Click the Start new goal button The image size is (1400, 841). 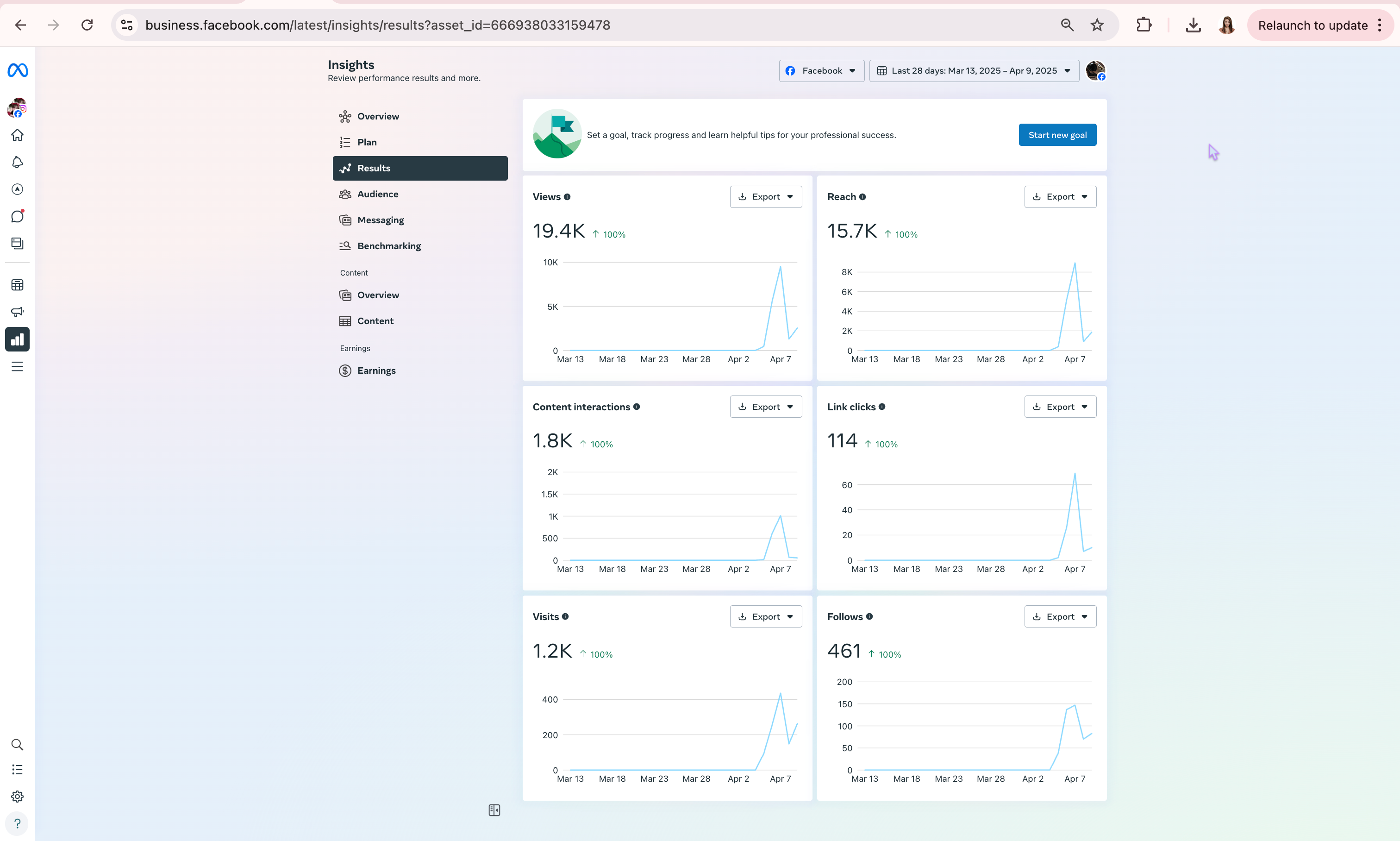tap(1057, 135)
